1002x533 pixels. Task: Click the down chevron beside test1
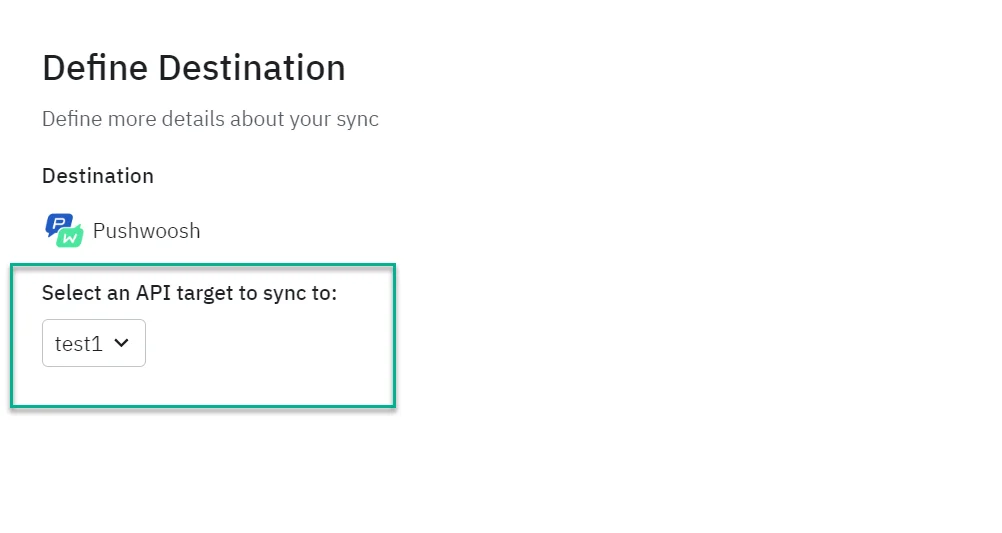122,343
